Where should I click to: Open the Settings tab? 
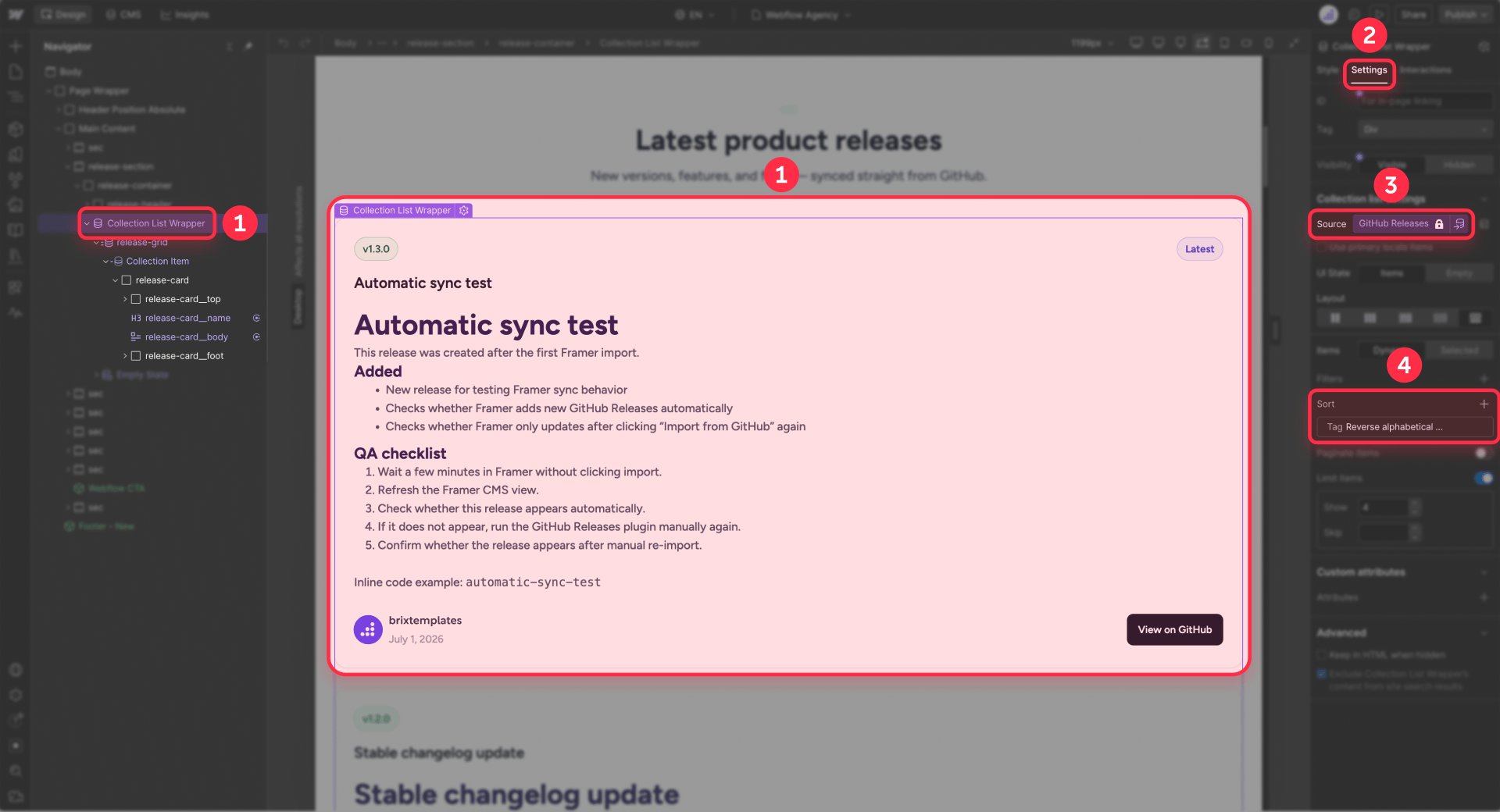pos(1369,70)
